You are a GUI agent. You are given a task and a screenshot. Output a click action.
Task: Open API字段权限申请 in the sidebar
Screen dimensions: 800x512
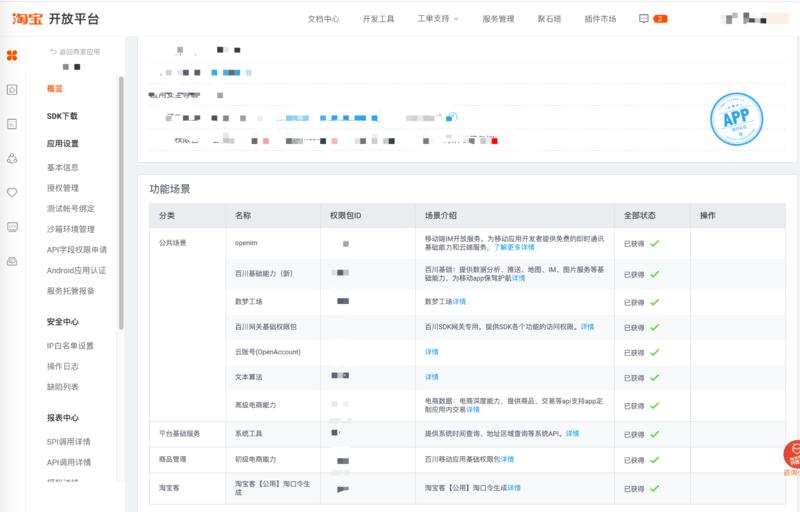coord(77,249)
